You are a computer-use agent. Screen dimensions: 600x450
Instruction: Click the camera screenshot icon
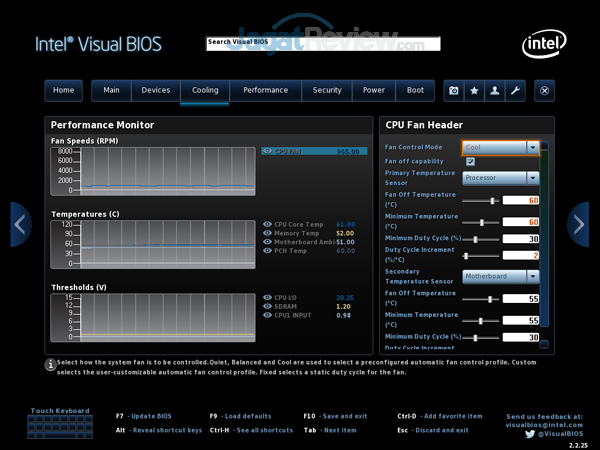click(454, 90)
